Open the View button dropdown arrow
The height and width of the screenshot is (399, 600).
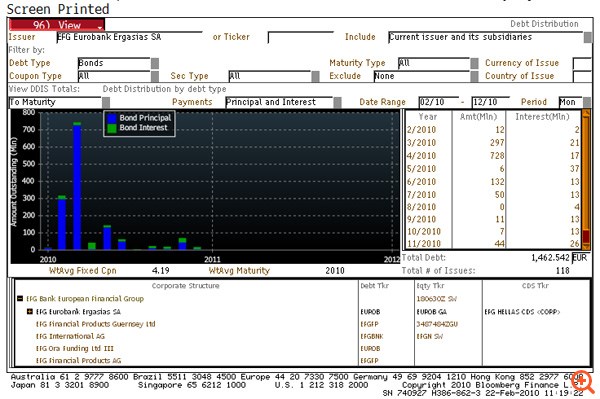tap(100, 27)
